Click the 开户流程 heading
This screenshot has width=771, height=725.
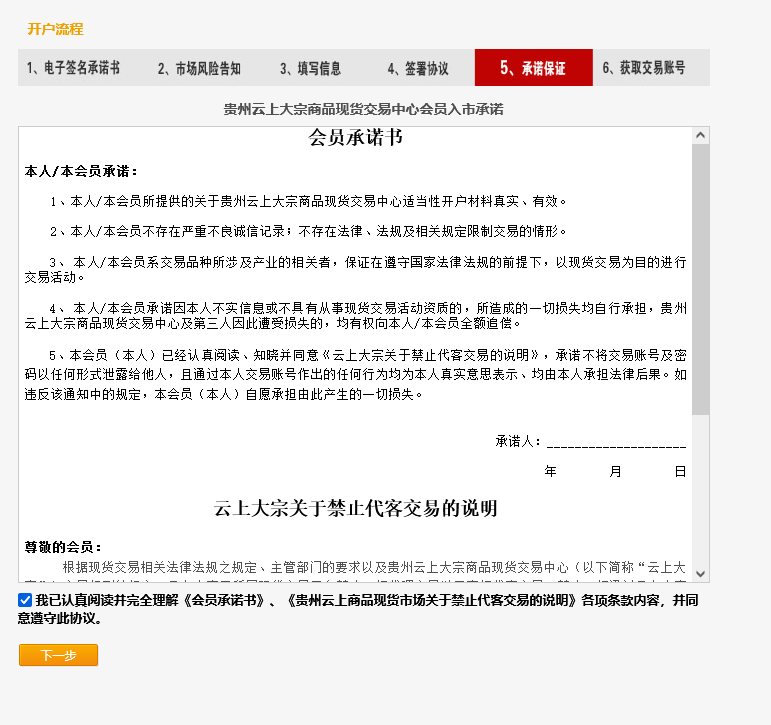pyautogui.click(x=55, y=29)
